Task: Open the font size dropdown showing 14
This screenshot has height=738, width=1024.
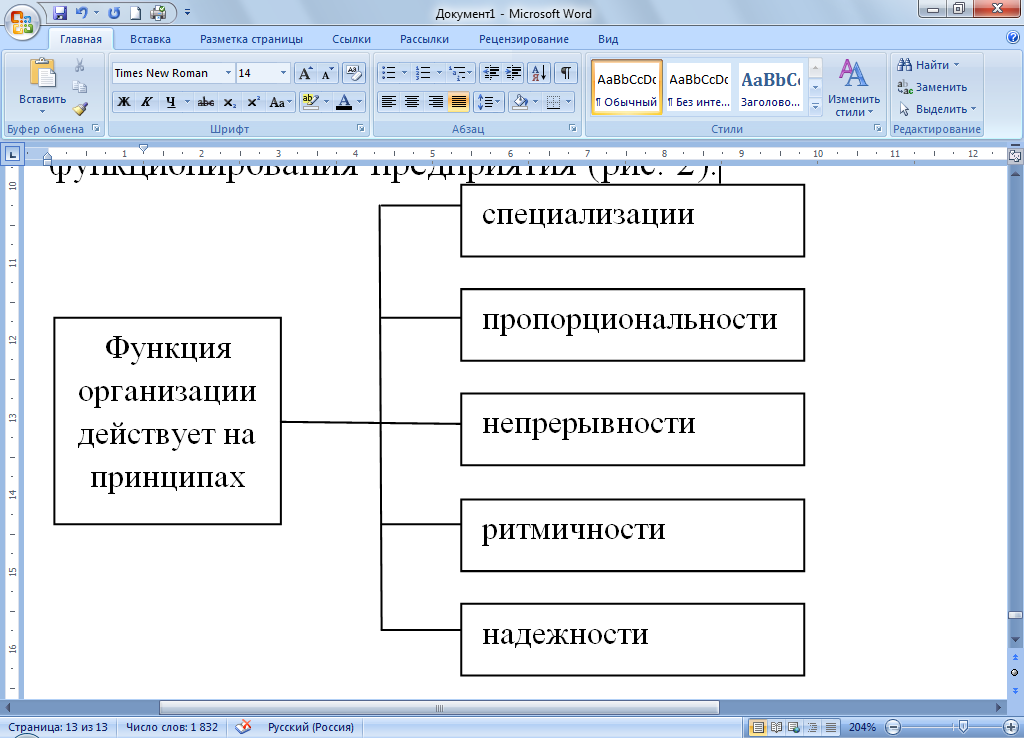Action: [x=283, y=73]
